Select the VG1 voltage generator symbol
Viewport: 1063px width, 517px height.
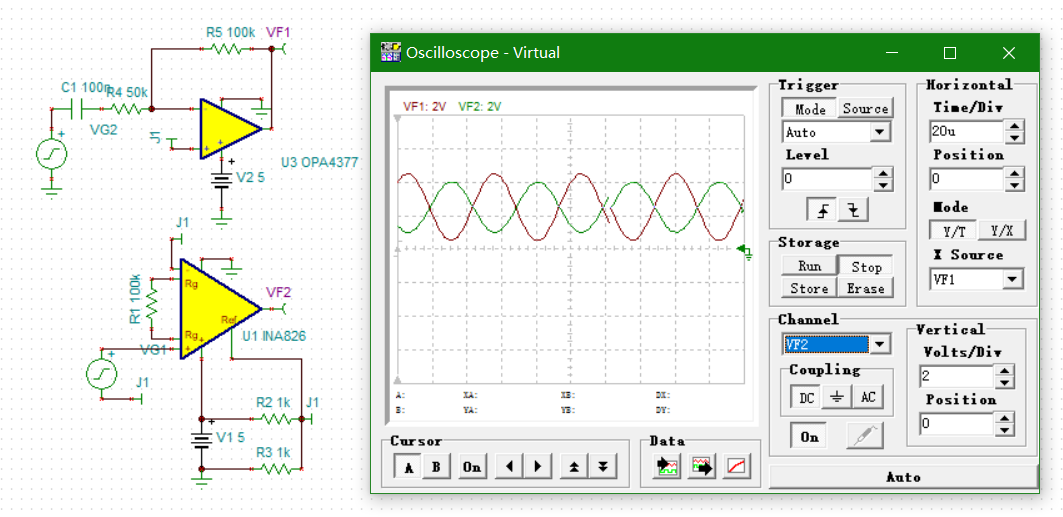101,374
